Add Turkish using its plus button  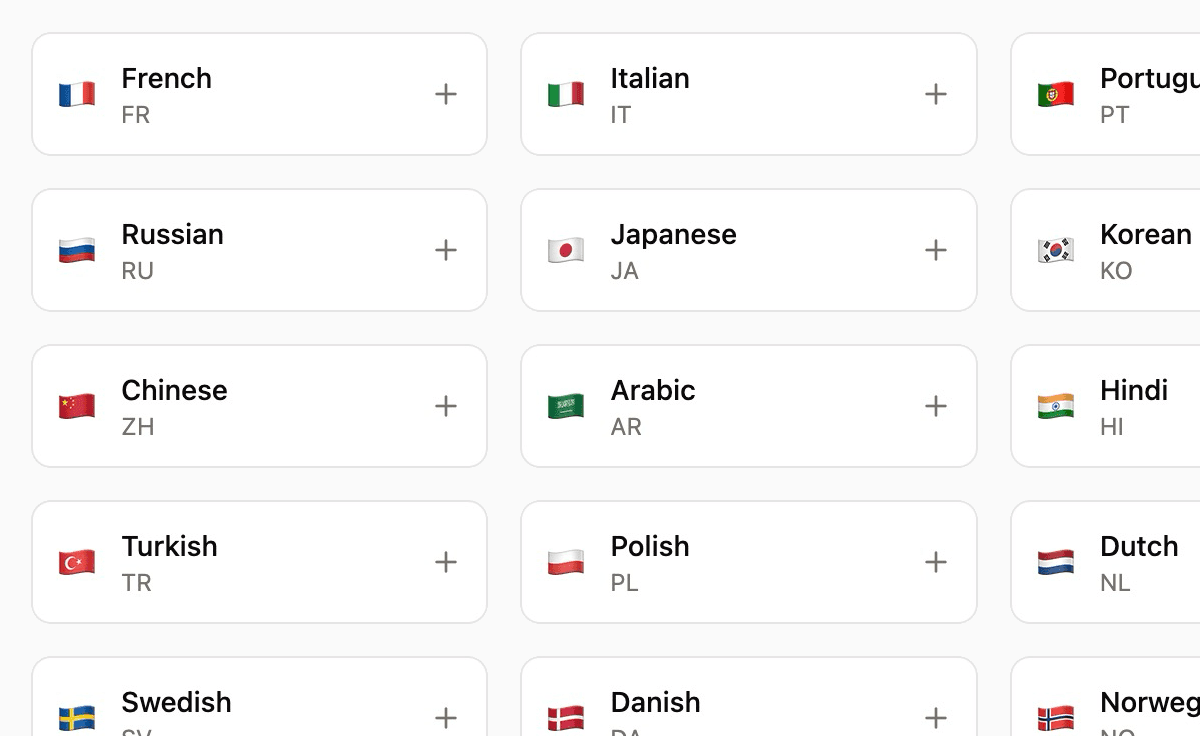pos(445,561)
